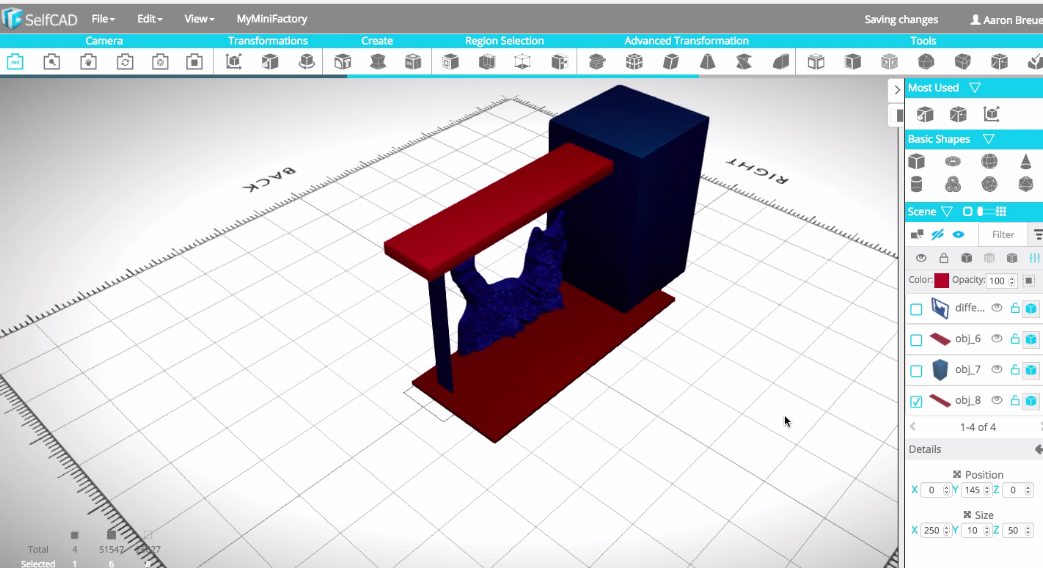Click the first Create tool icon
1043x568 pixels.
[x=342, y=62]
